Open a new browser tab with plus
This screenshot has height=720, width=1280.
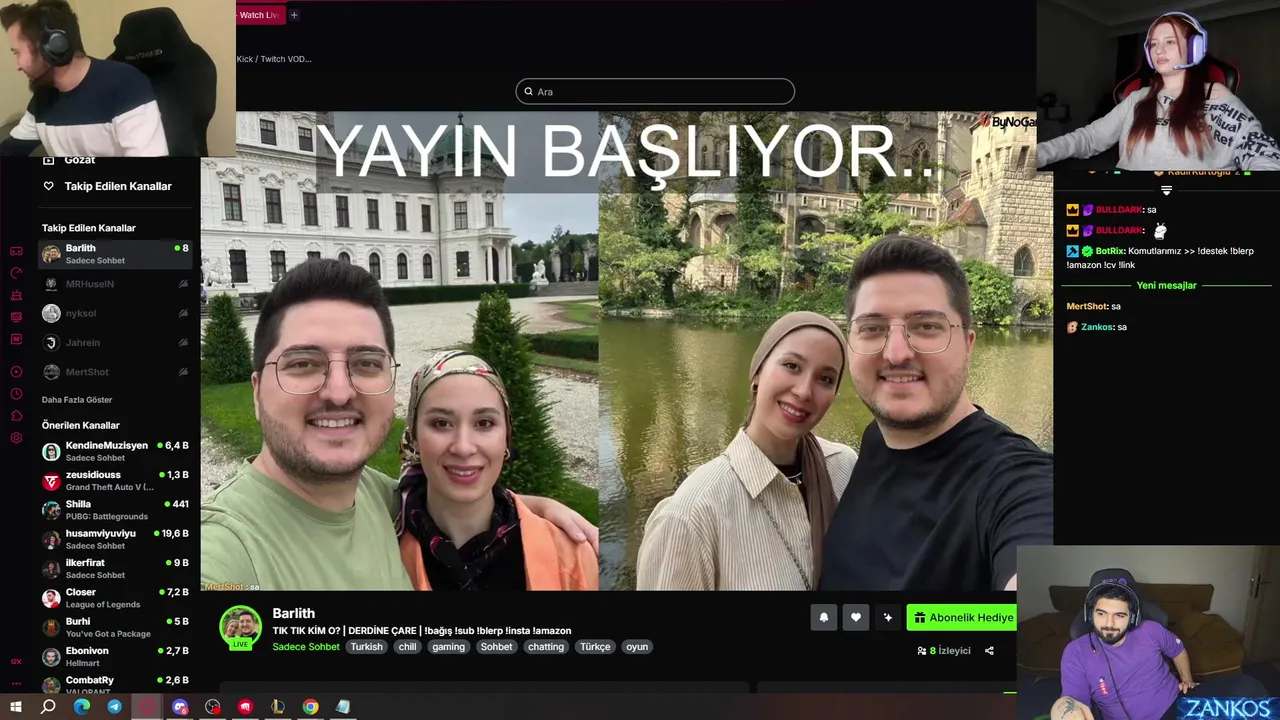click(294, 15)
